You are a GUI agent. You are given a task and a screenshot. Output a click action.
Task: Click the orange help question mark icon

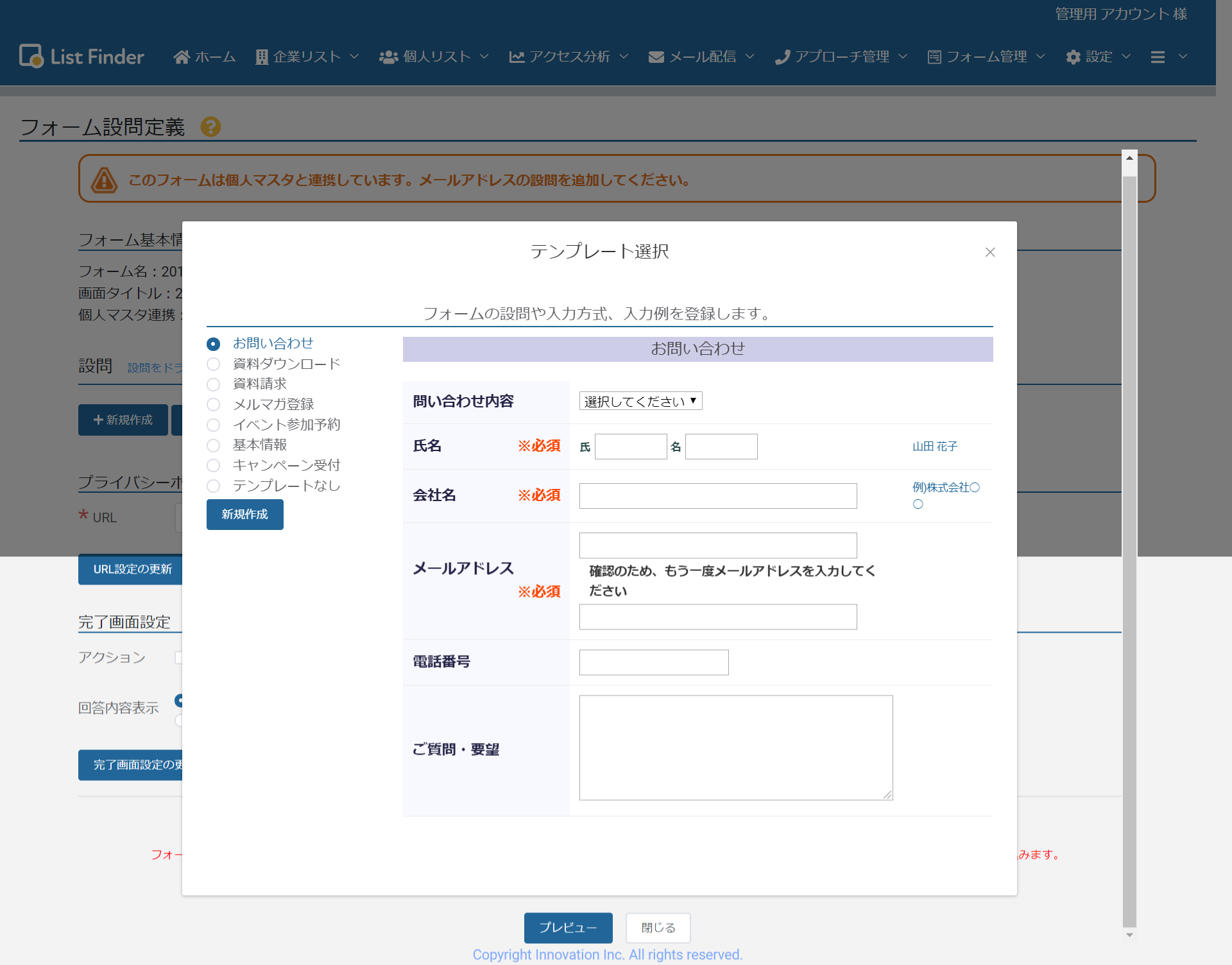210,127
